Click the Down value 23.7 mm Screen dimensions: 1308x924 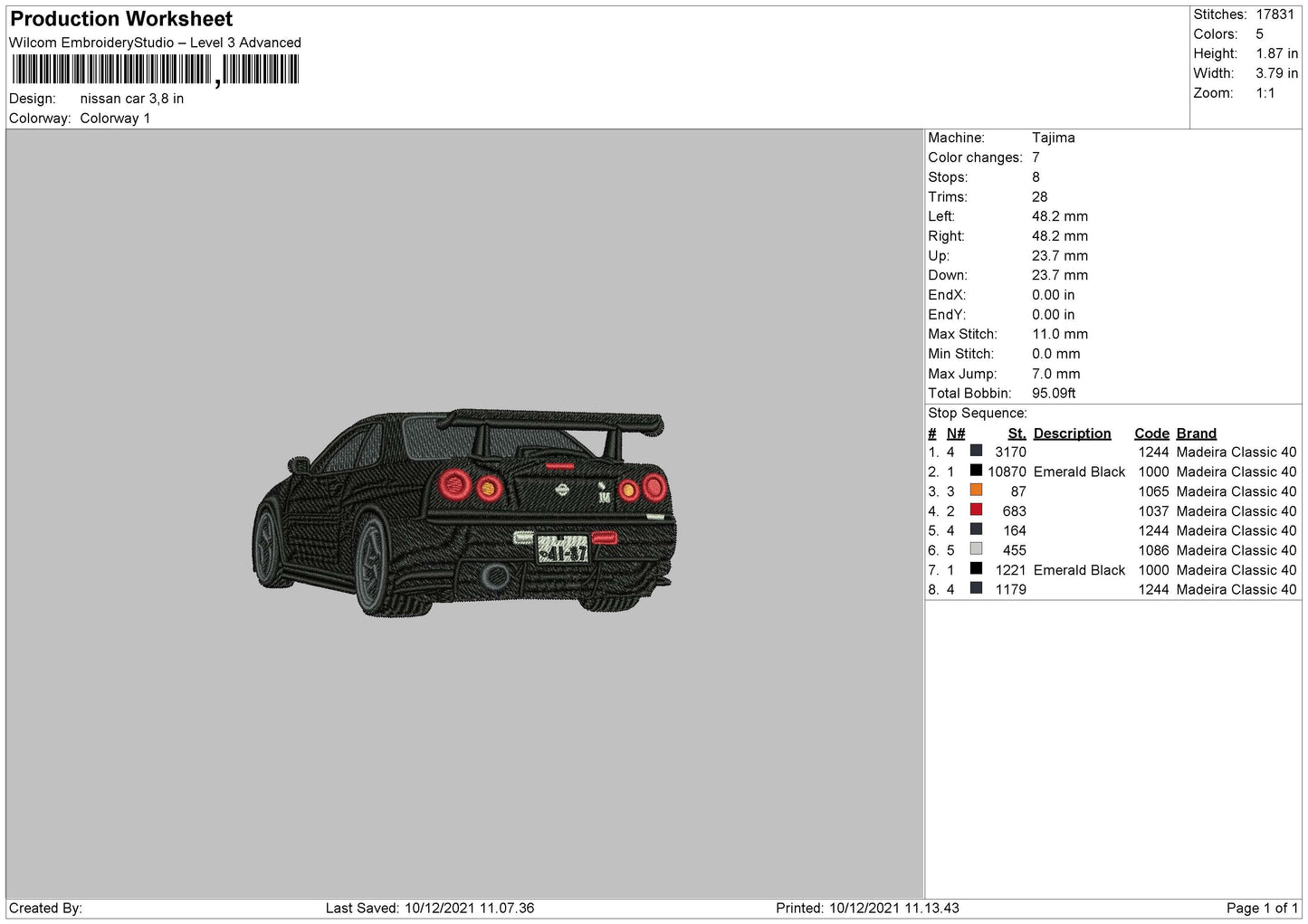point(1060,275)
